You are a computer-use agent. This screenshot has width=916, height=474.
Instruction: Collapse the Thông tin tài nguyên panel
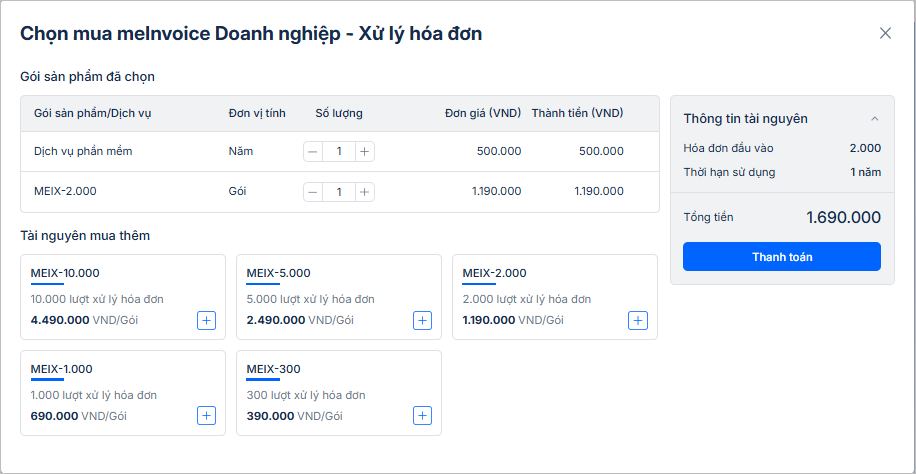[875, 119]
